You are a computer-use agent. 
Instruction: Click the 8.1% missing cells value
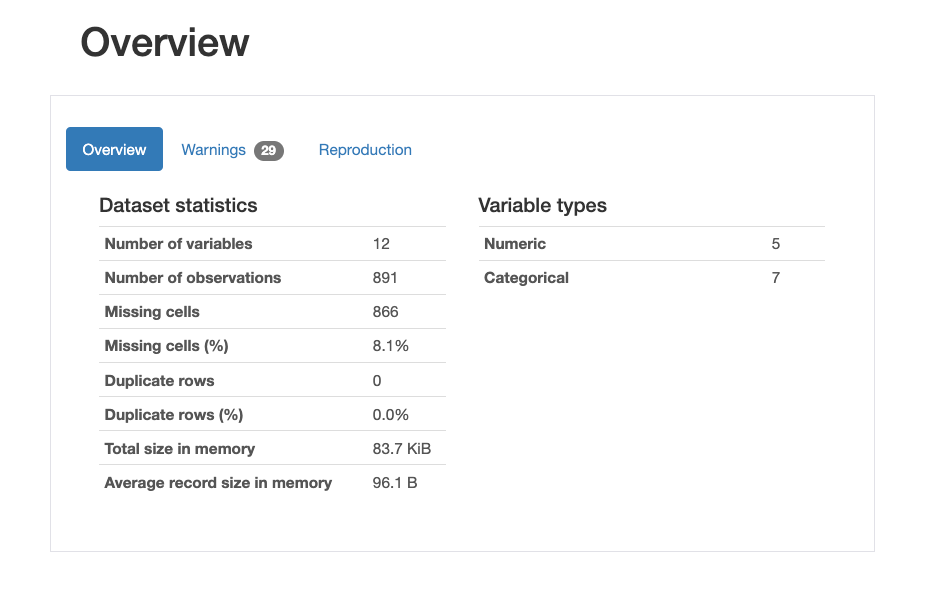[x=390, y=346]
